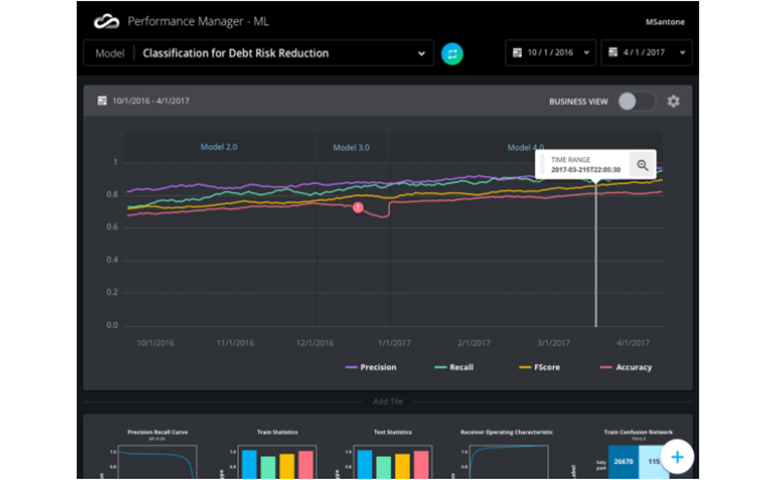Click the round plus add button
780x480 pixels.
[x=677, y=457]
